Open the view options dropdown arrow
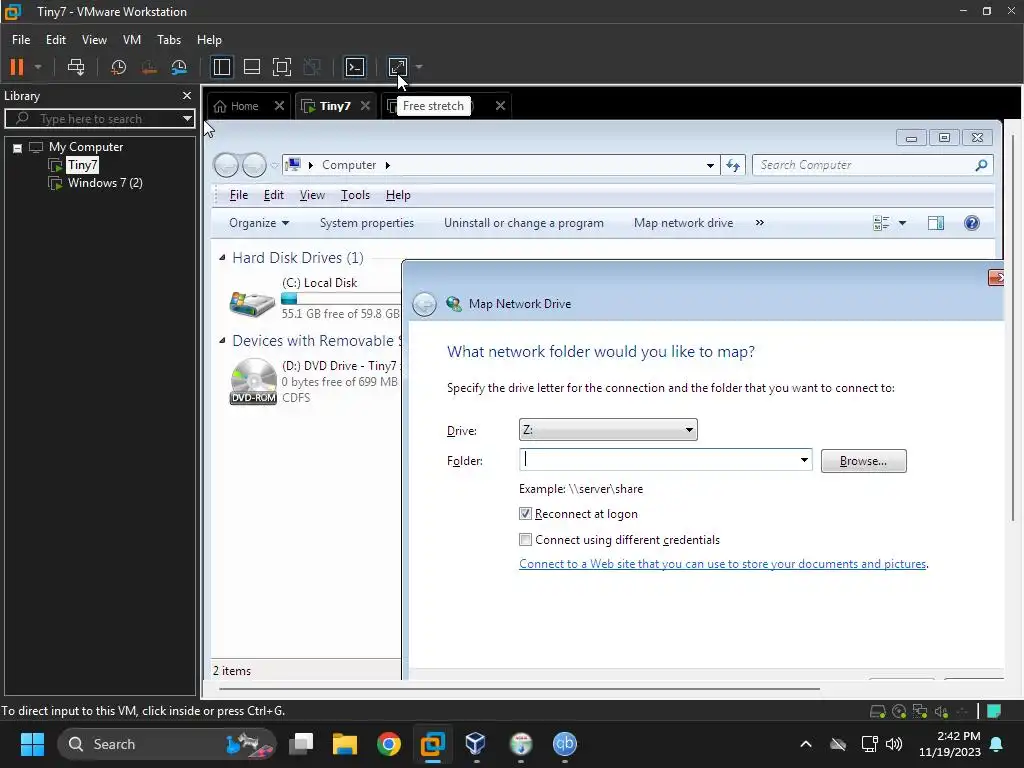The width and height of the screenshot is (1024, 768). pos(902,223)
